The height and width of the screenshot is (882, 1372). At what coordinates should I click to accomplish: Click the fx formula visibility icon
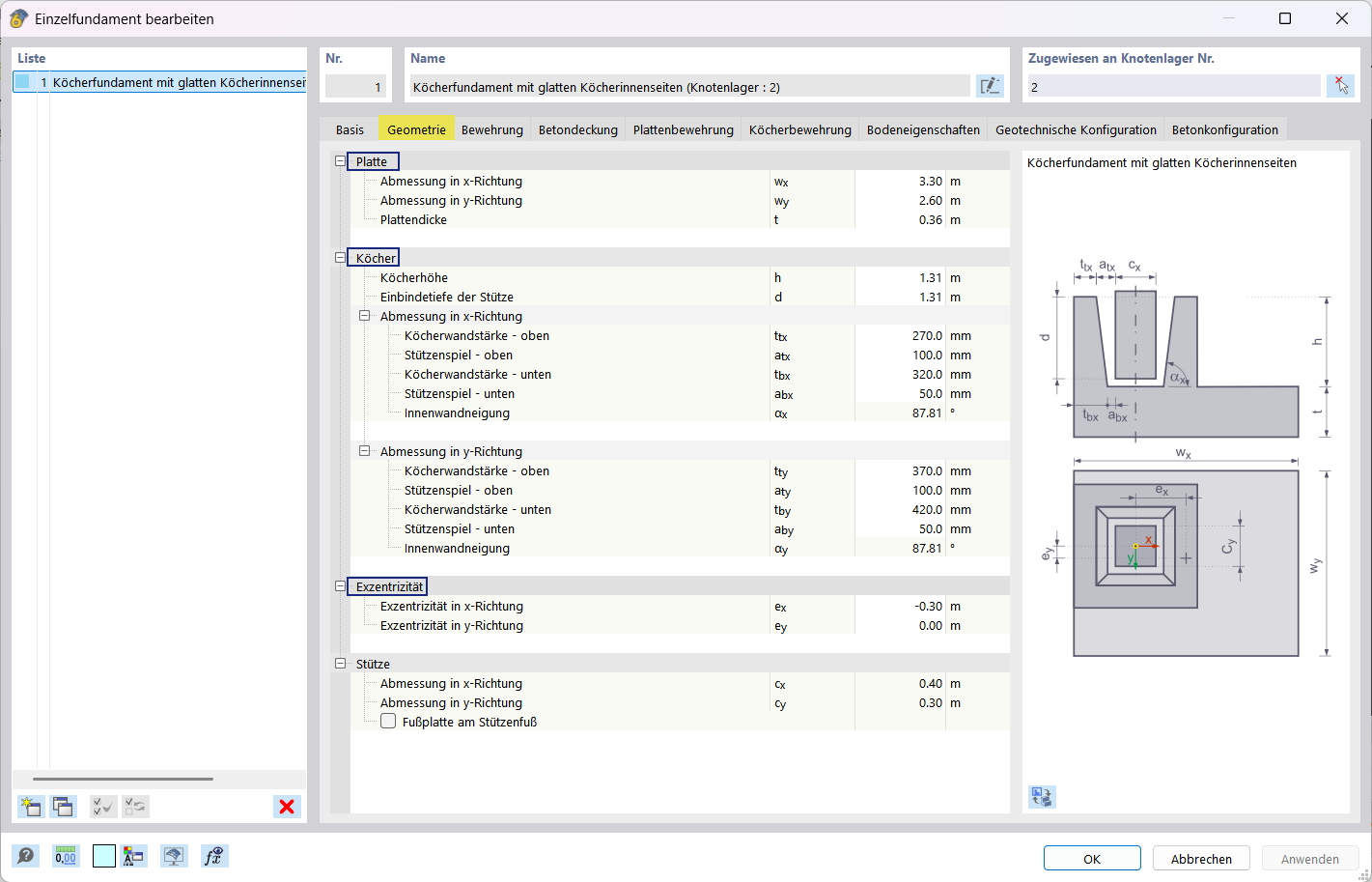[213, 856]
